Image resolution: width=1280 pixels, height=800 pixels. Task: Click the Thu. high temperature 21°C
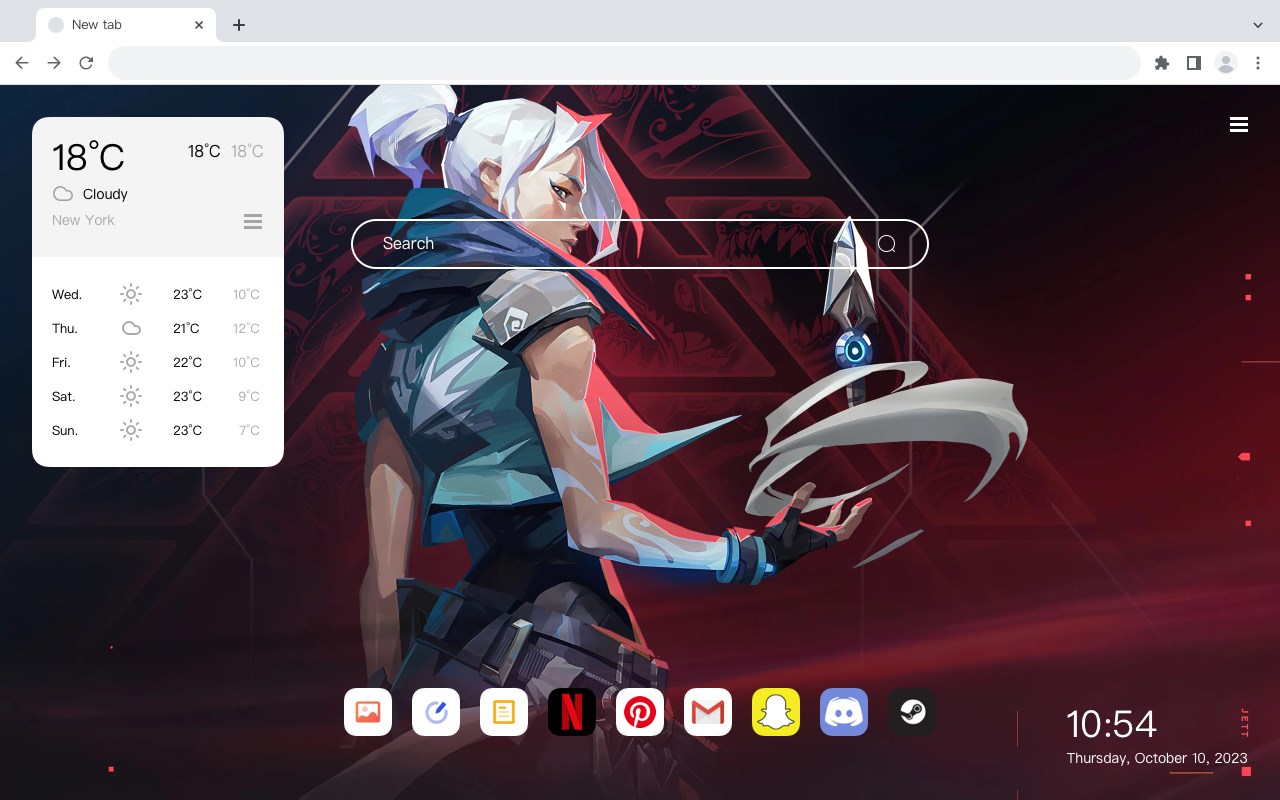click(186, 328)
